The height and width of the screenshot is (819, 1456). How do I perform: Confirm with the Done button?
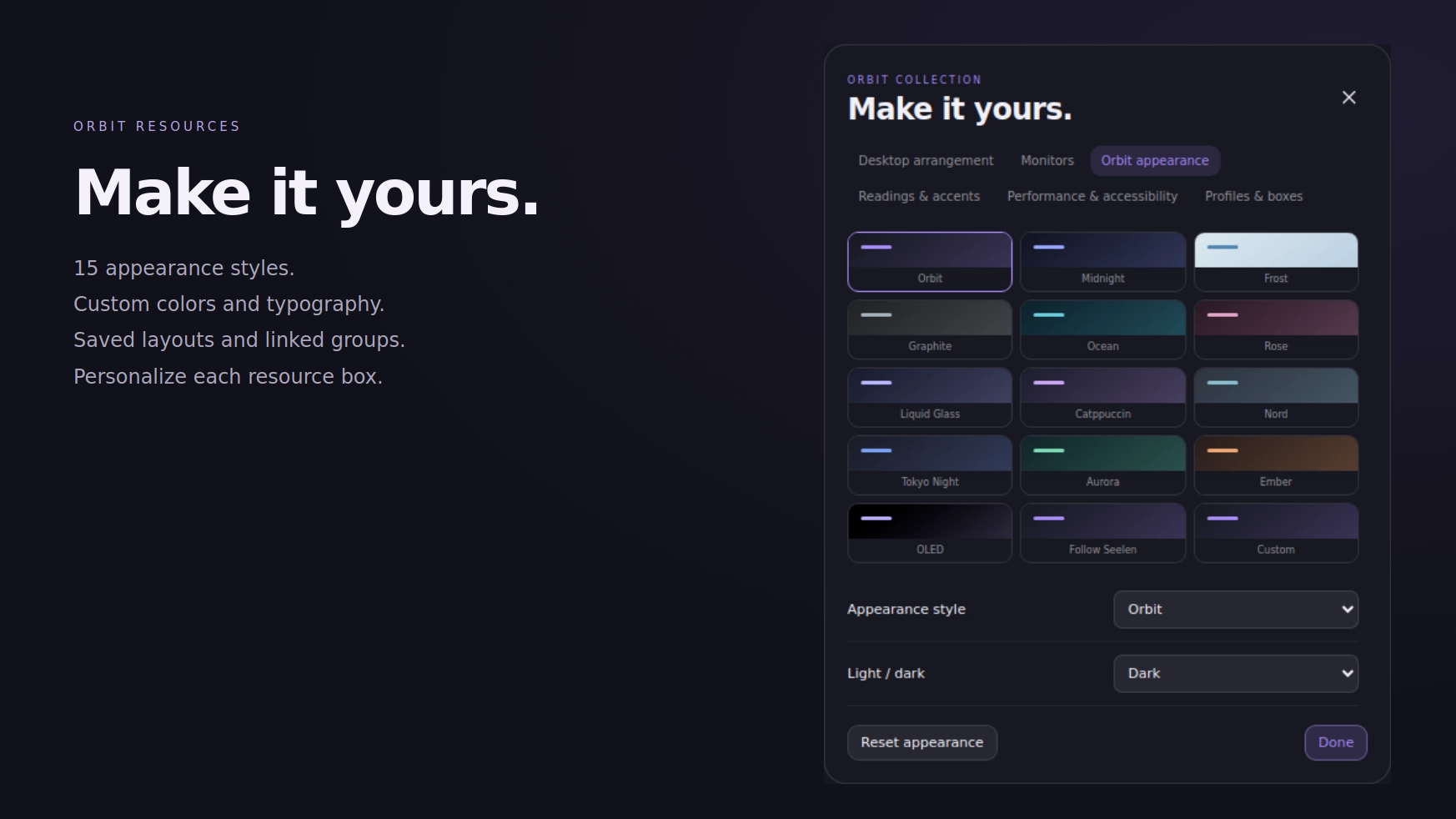click(1336, 742)
